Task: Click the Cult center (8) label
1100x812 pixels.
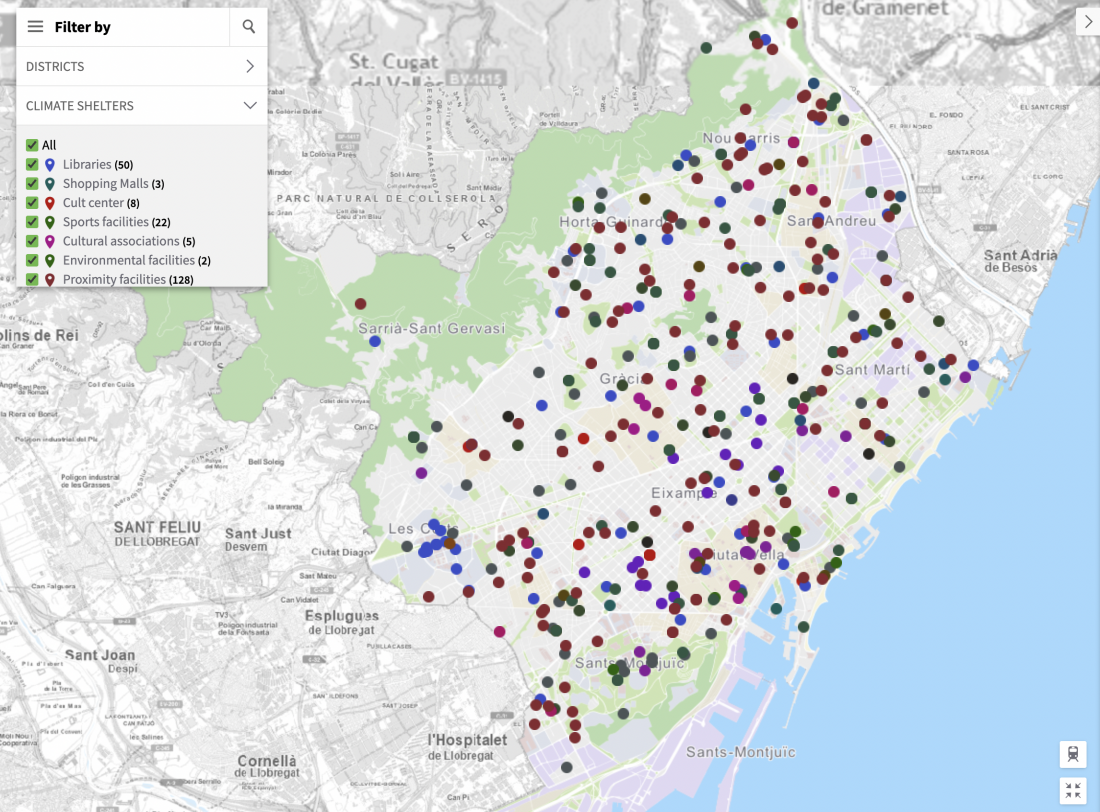Action: point(101,203)
